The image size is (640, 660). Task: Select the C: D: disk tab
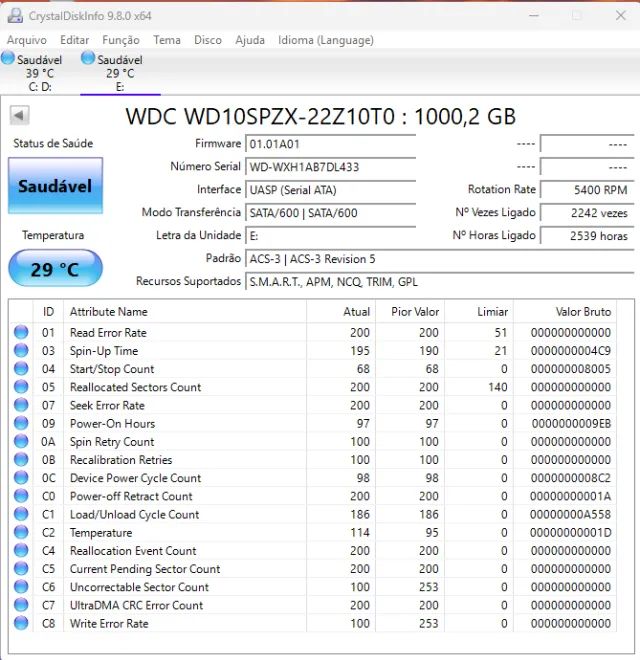click(40, 72)
